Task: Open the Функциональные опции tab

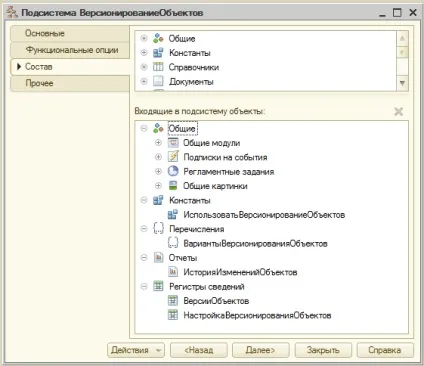Action: (70, 50)
